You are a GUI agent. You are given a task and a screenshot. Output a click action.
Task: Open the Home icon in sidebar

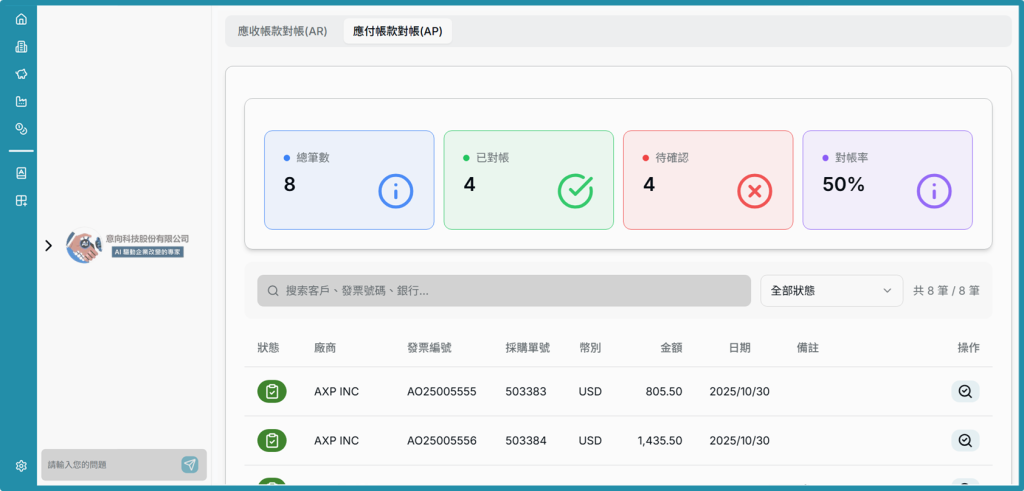point(21,19)
